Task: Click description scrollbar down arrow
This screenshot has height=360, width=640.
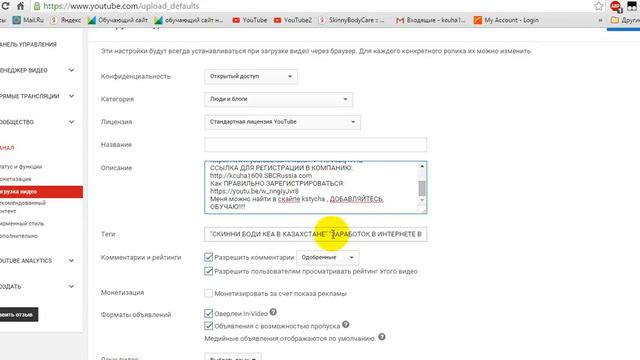Action: click(x=422, y=200)
